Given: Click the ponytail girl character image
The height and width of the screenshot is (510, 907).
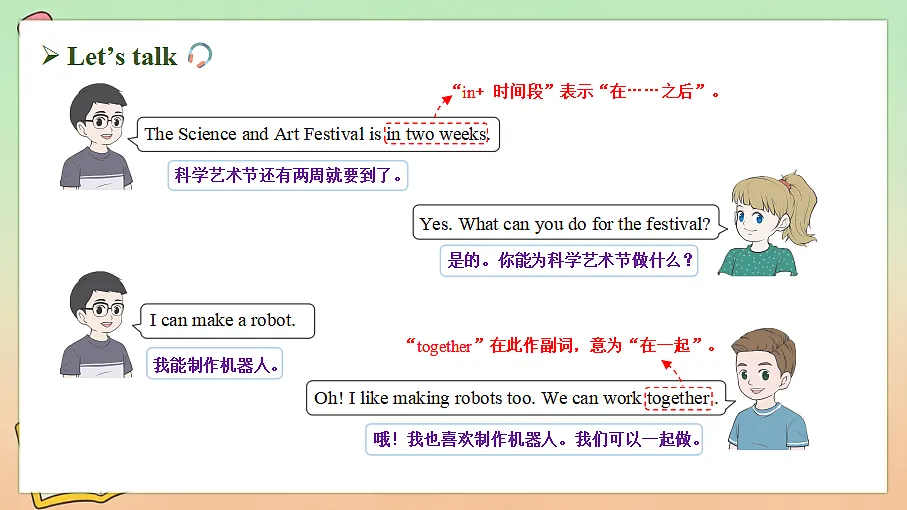Looking at the screenshot, I should point(768,224).
